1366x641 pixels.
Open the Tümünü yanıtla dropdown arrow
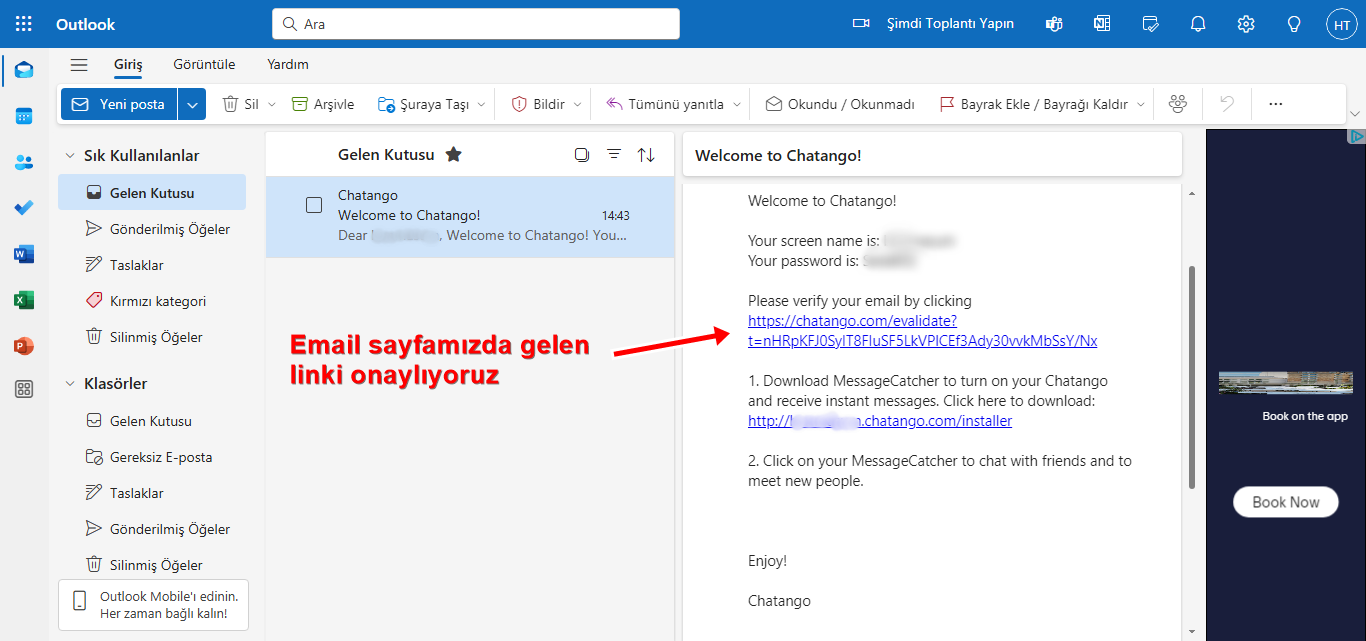(x=737, y=104)
